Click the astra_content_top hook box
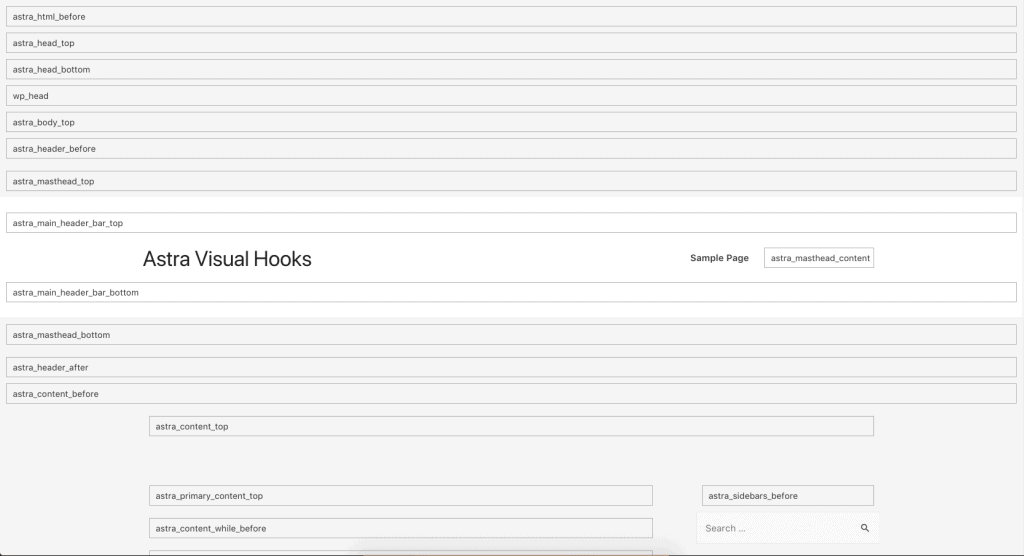The width and height of the screenshot is (1024, 556). point(511,426)
